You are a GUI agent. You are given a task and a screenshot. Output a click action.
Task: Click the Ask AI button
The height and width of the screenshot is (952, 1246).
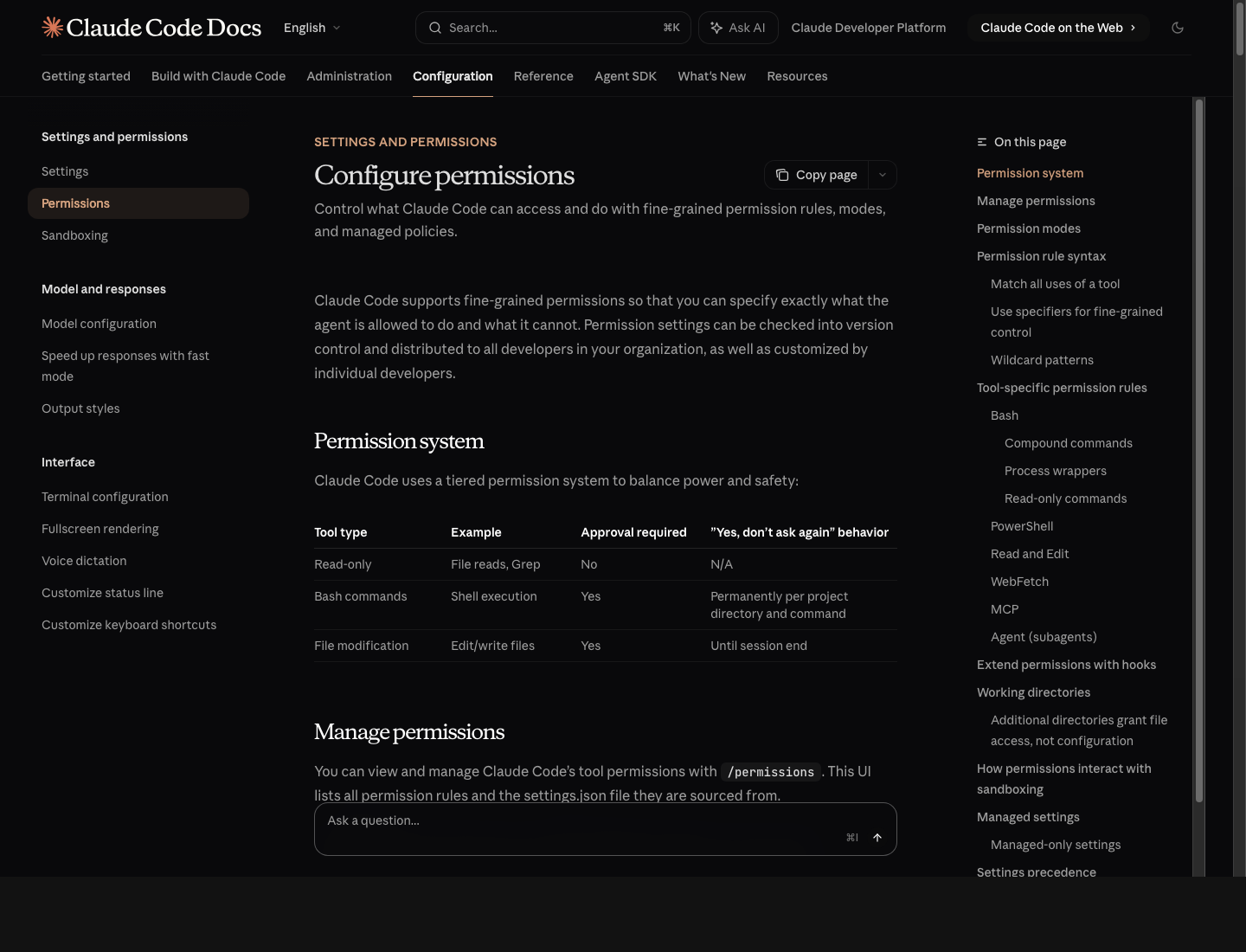click(738, 28)
